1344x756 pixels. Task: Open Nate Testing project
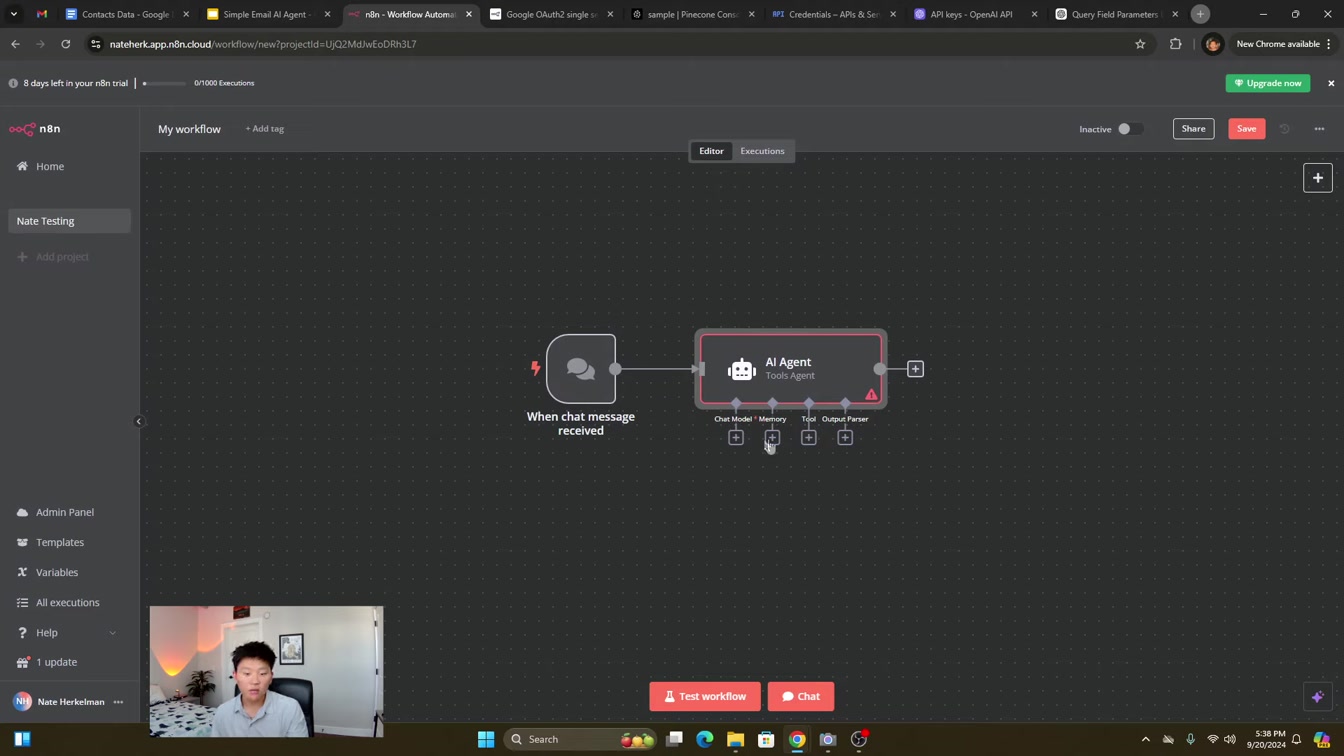[x=69, y=221]
